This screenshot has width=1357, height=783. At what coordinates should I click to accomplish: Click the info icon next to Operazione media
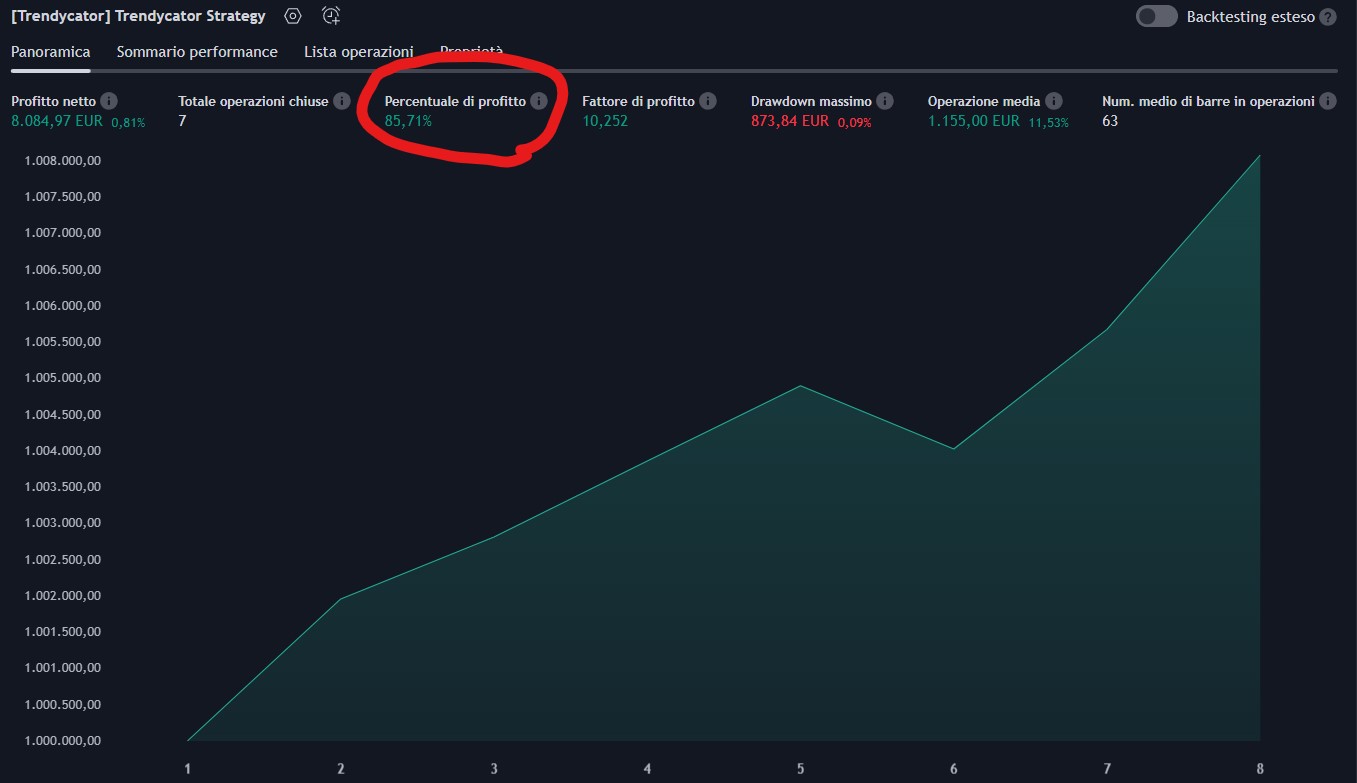click(x=1054, y=101)
